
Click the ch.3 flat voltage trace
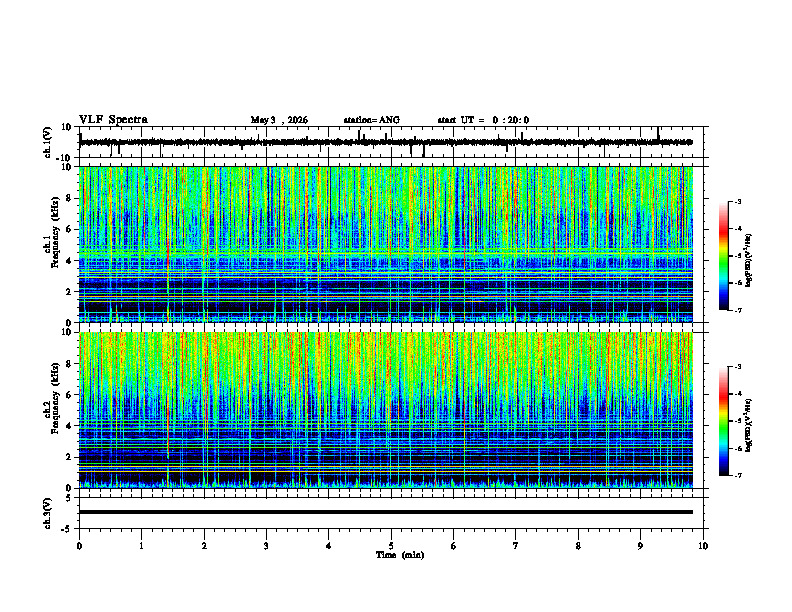[x=385, y=512]
